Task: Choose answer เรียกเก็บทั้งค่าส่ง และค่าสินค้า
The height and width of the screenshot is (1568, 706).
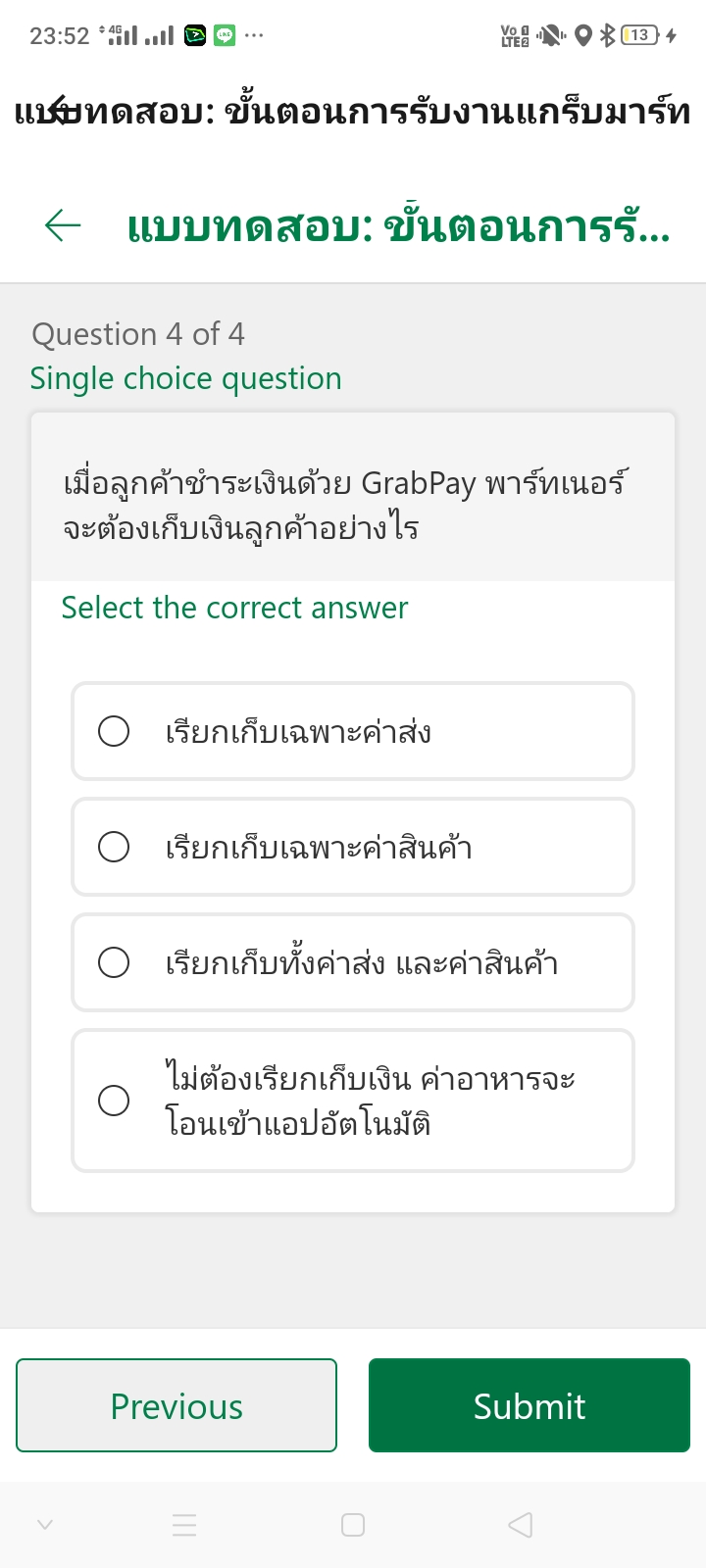Action: coord(114,962)
